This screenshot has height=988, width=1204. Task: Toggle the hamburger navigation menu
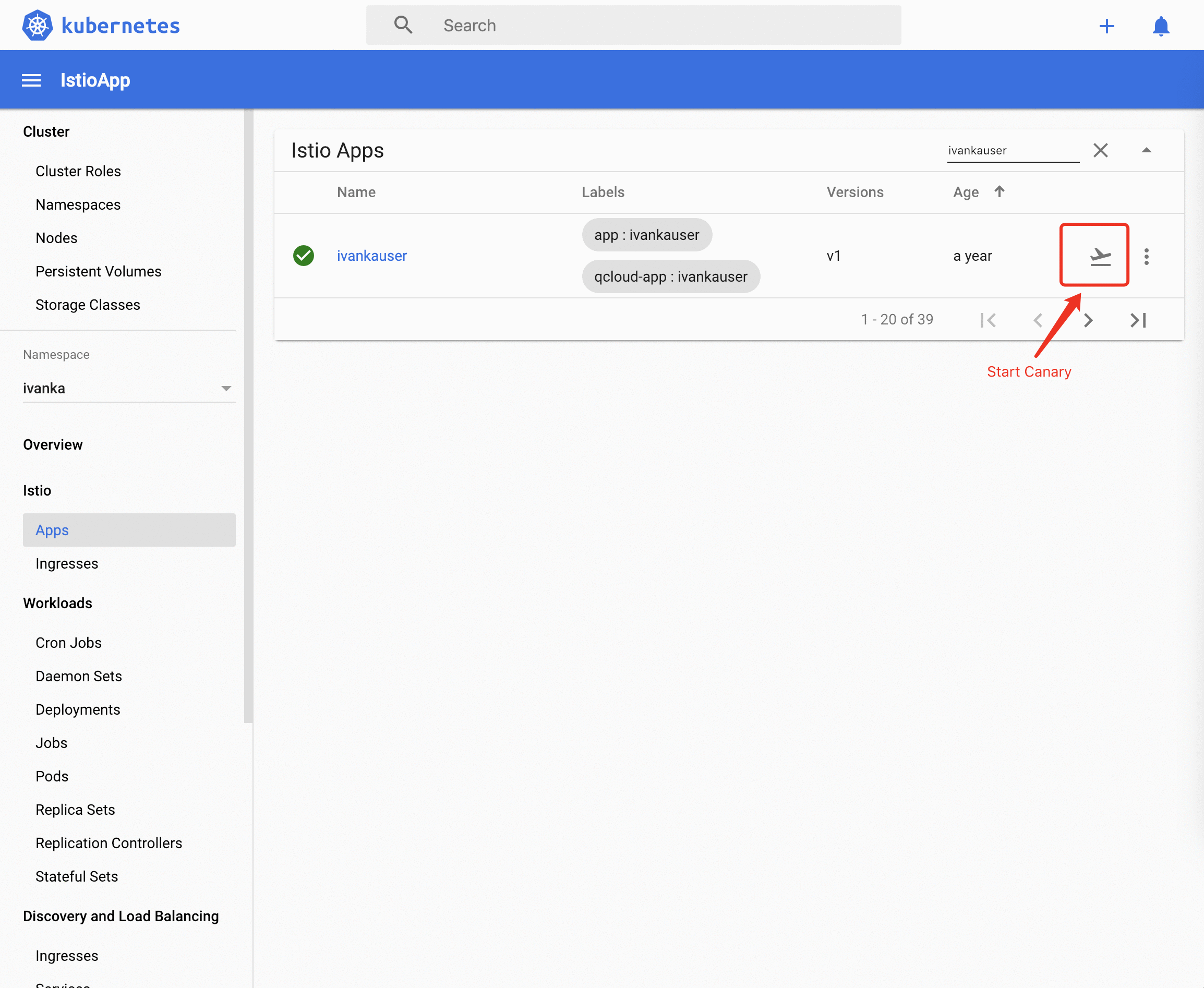point(31,80)
